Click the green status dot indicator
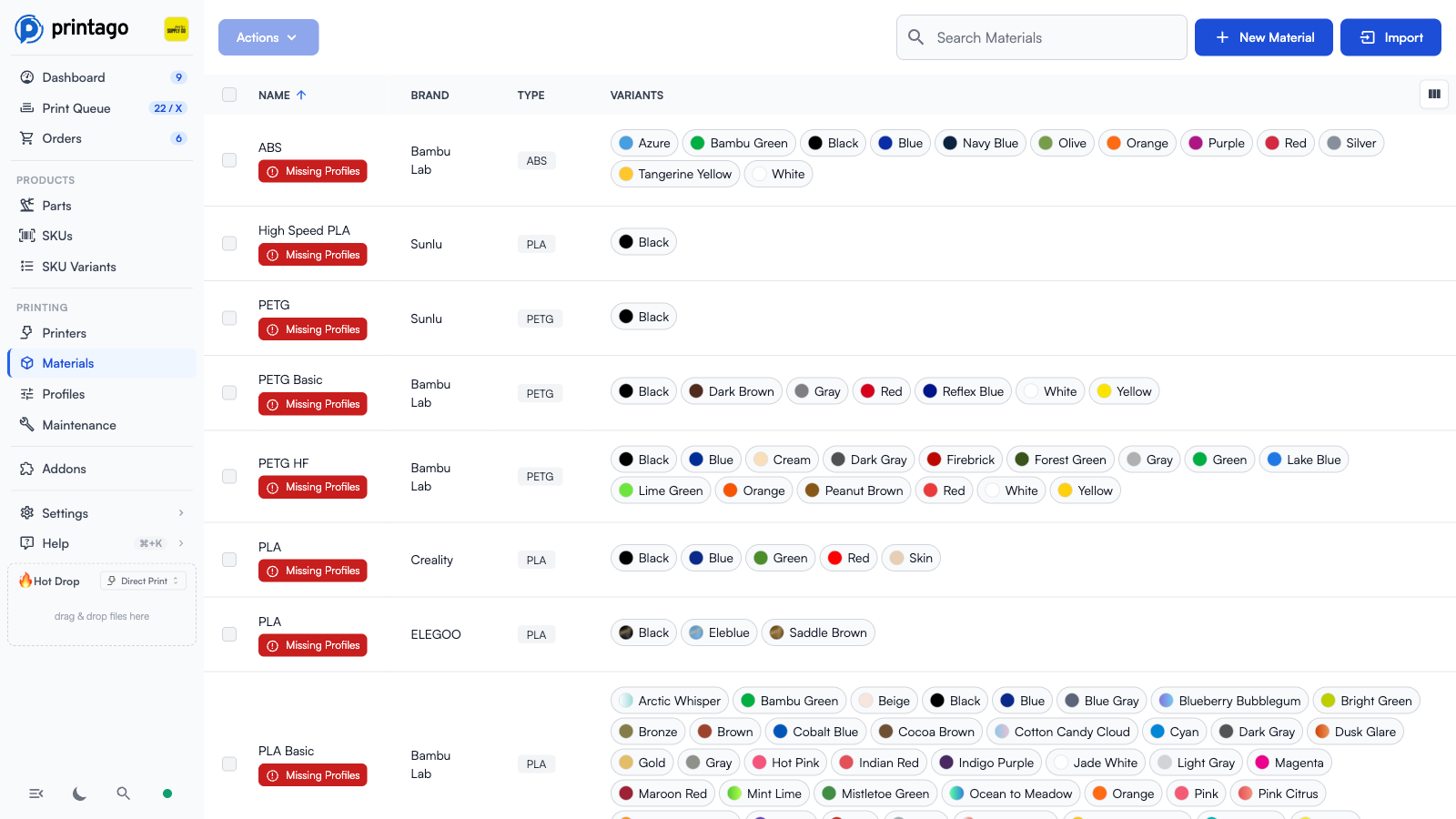 coord(167,794)
